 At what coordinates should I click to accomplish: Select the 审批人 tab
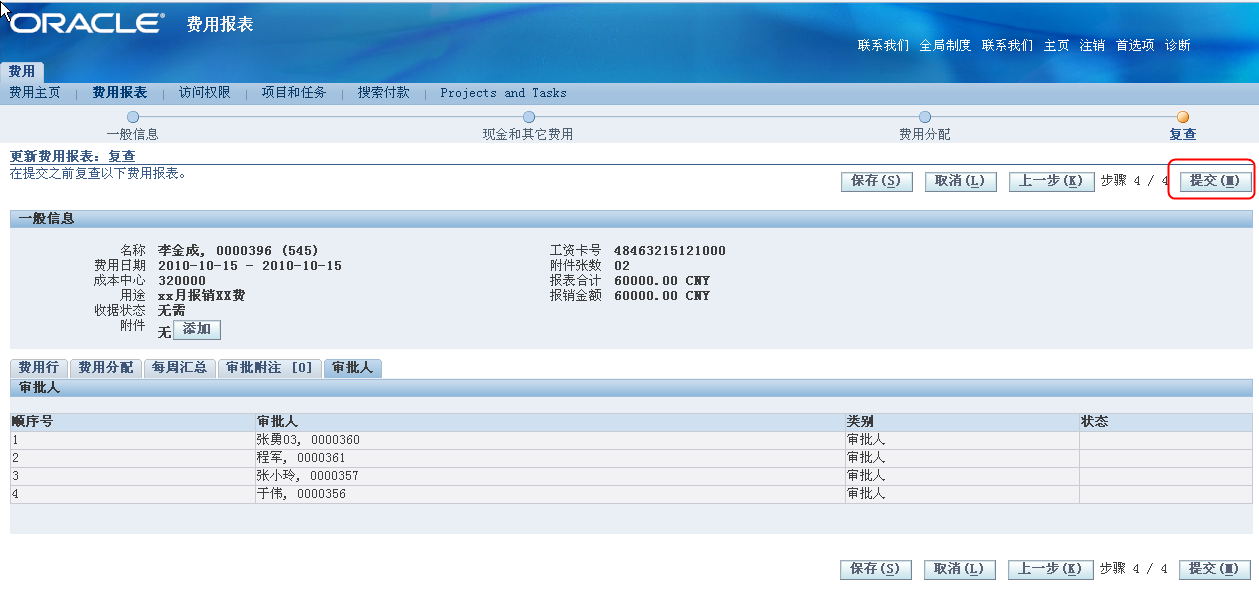tap(352, 368)
